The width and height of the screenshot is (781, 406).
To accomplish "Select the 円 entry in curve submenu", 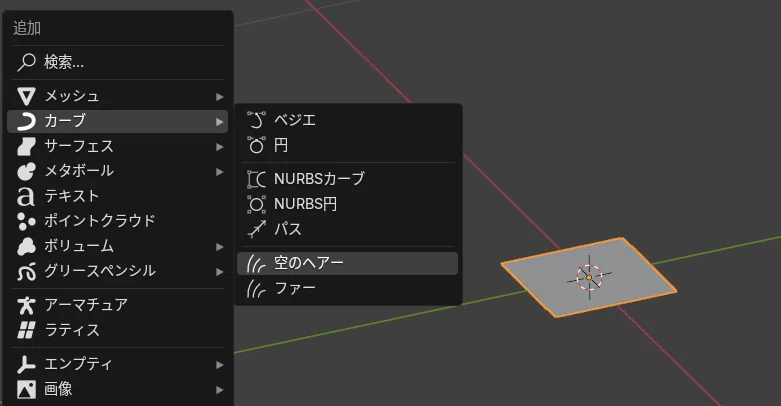I will pyautogui.click(x=347, y=145).
